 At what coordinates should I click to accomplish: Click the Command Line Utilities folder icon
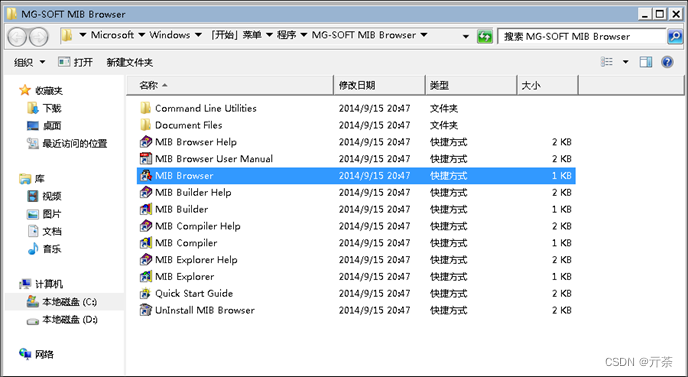coord(145,108)
